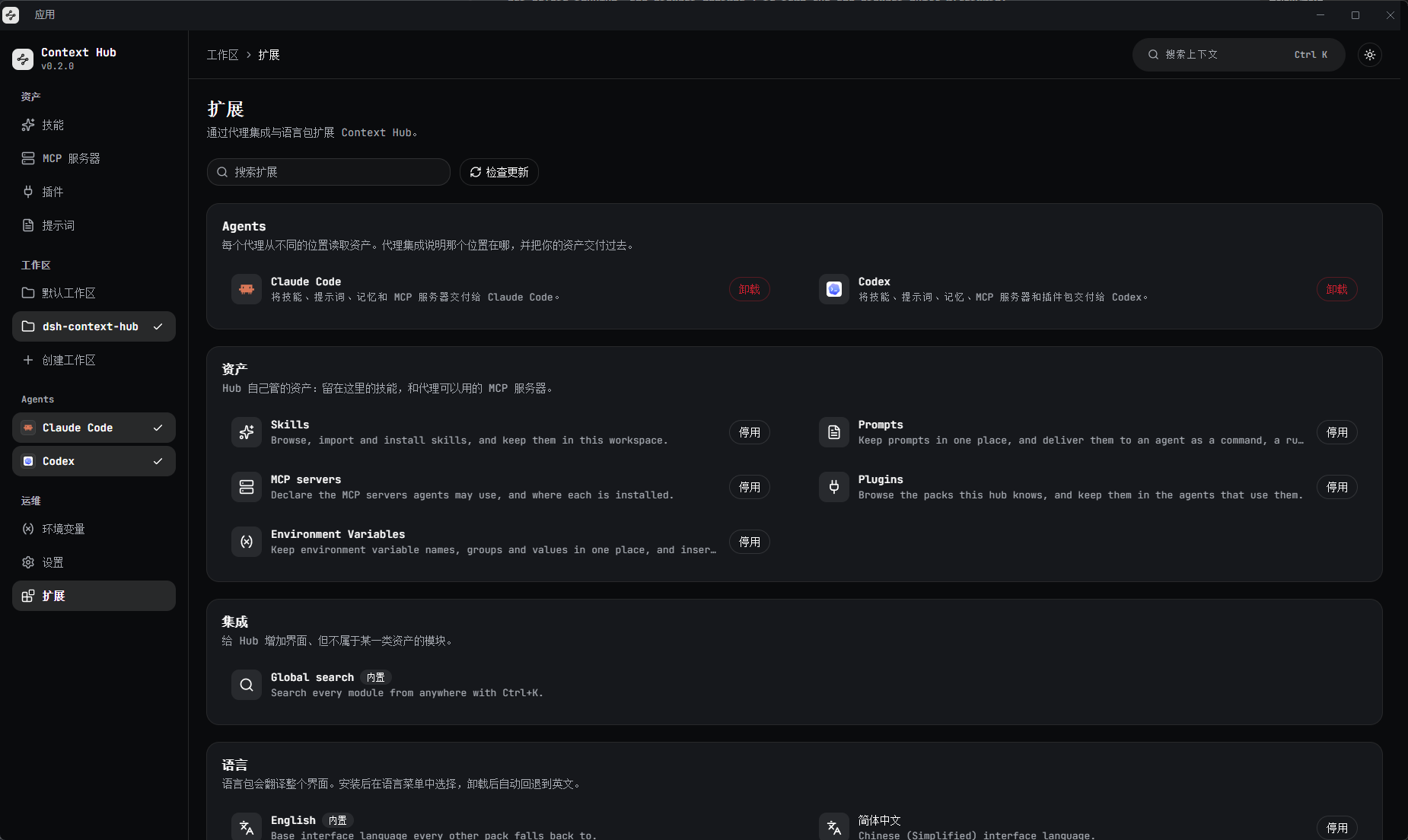
Task: Click the English language pack icon
Action: point(247,827)
